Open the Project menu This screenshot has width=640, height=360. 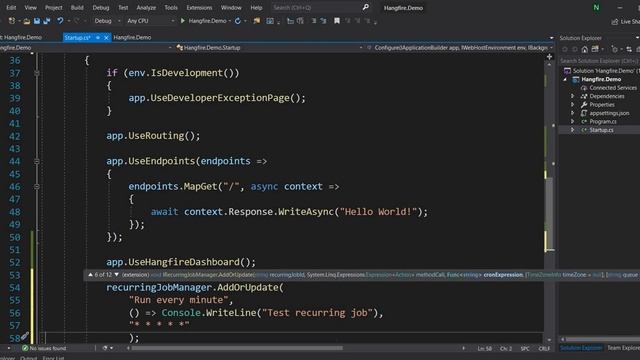tap(53, 7)
